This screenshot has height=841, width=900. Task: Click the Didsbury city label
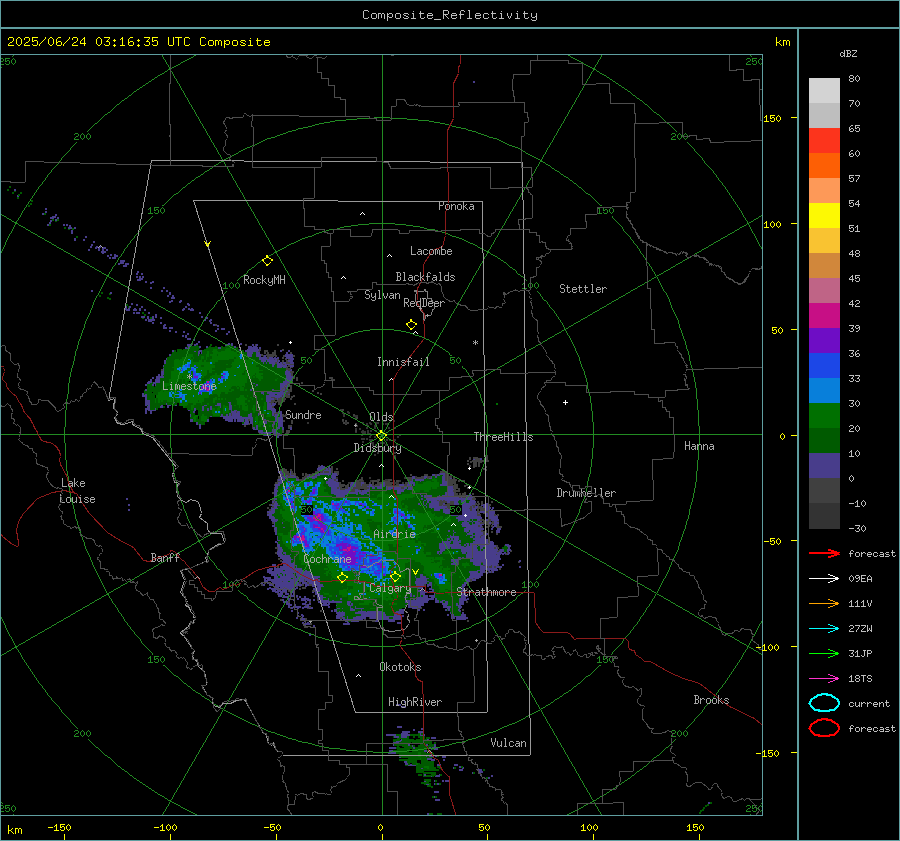click(x=377, y=448)
